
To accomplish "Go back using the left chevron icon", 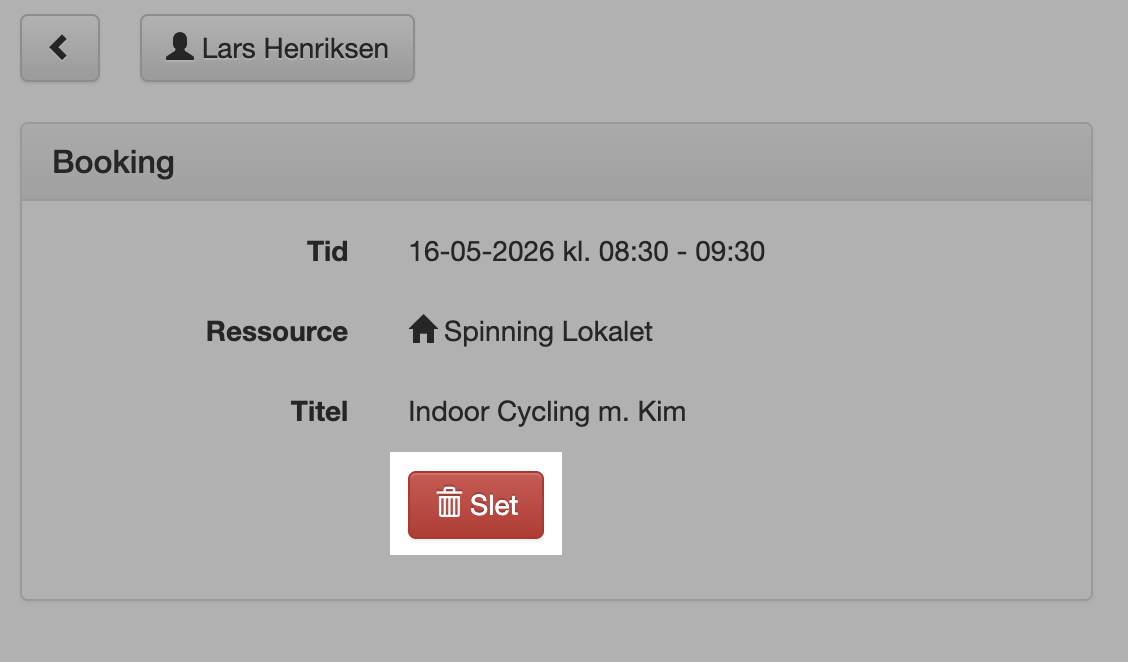I will coord(59,48).
